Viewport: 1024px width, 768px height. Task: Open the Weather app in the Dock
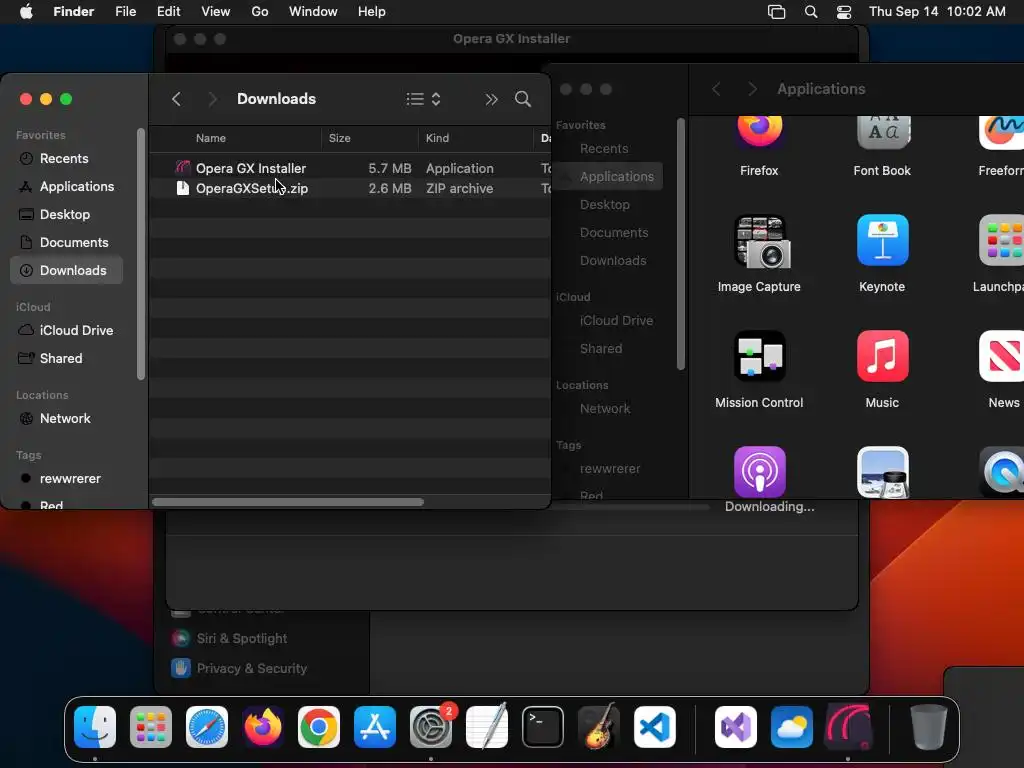pos(792,727)
